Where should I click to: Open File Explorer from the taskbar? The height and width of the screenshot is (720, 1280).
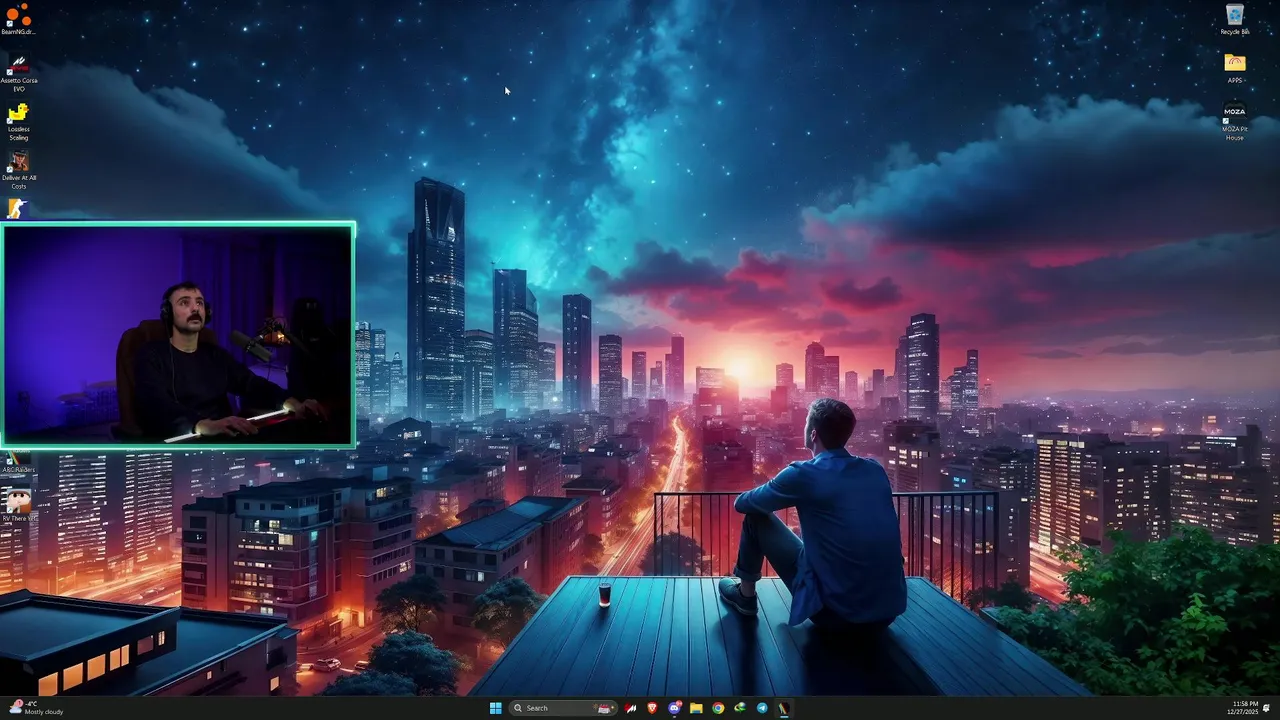[x=696, y=708]
